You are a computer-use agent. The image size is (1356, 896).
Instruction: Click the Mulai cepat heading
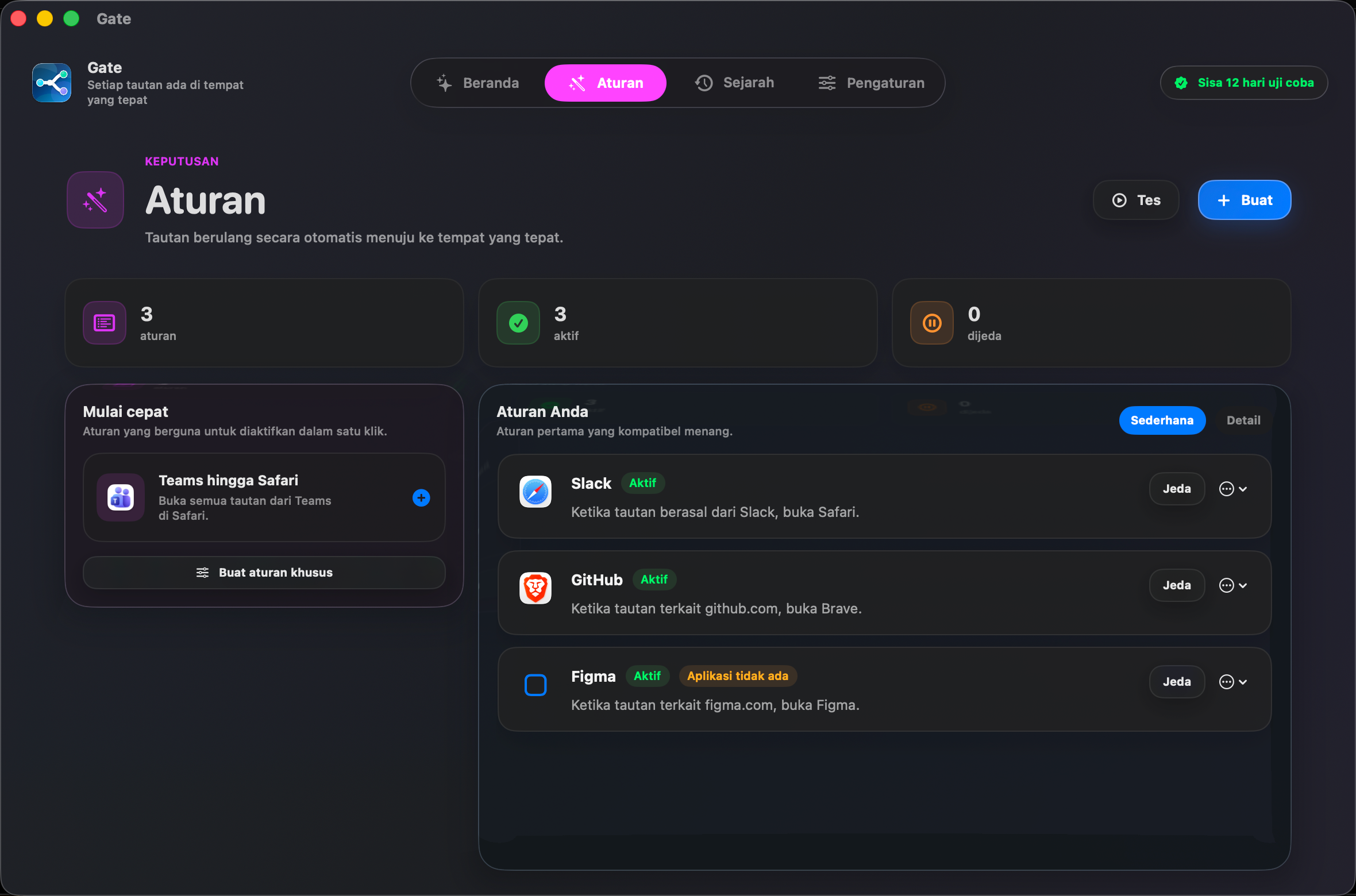coord(125,412)
